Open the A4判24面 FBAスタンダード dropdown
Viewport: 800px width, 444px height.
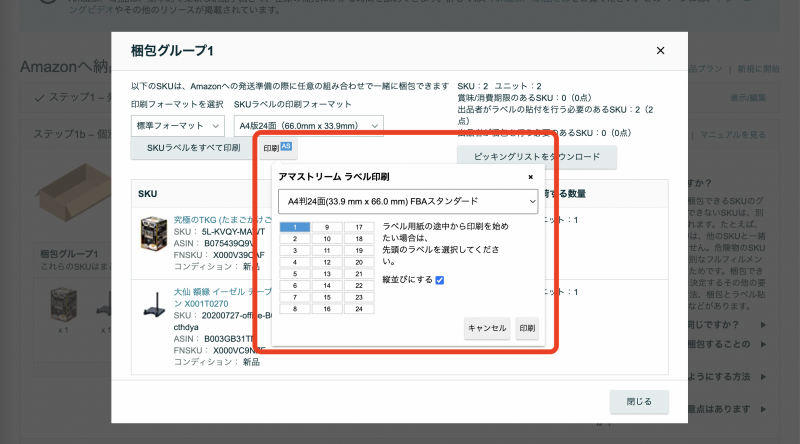tap(408, 202)
